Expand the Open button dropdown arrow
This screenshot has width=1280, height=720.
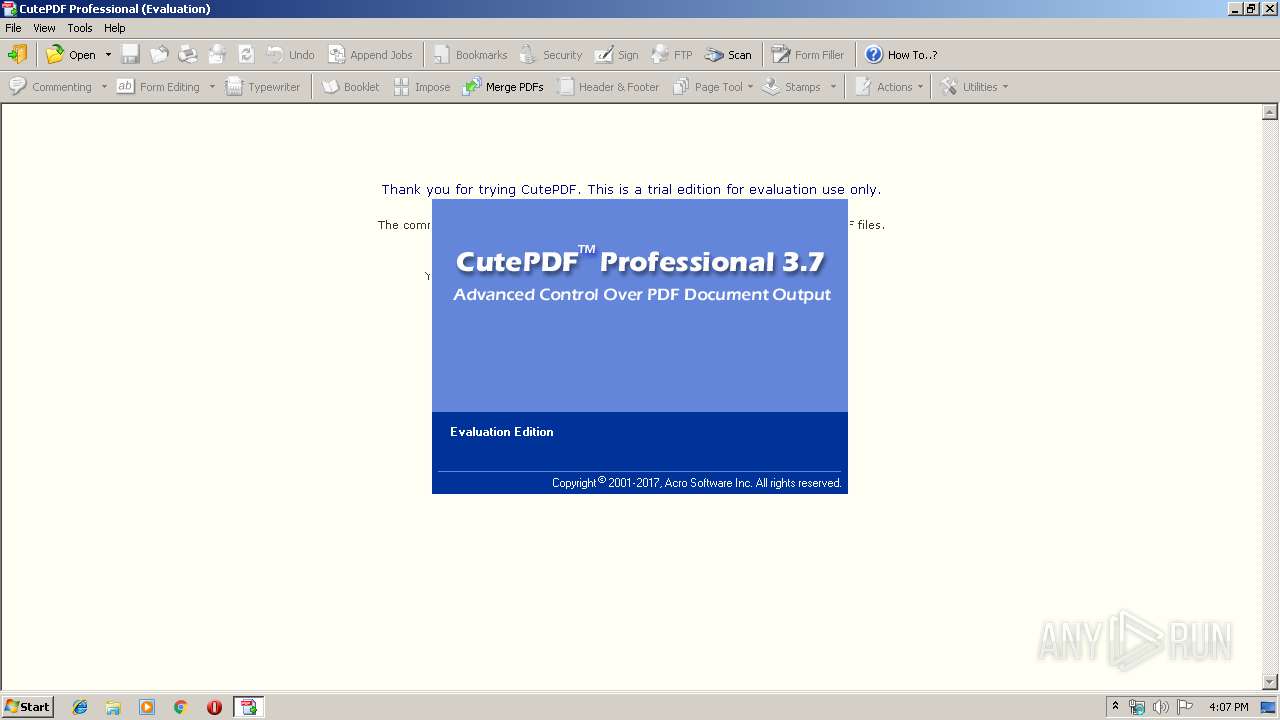(x=108, y=55)
